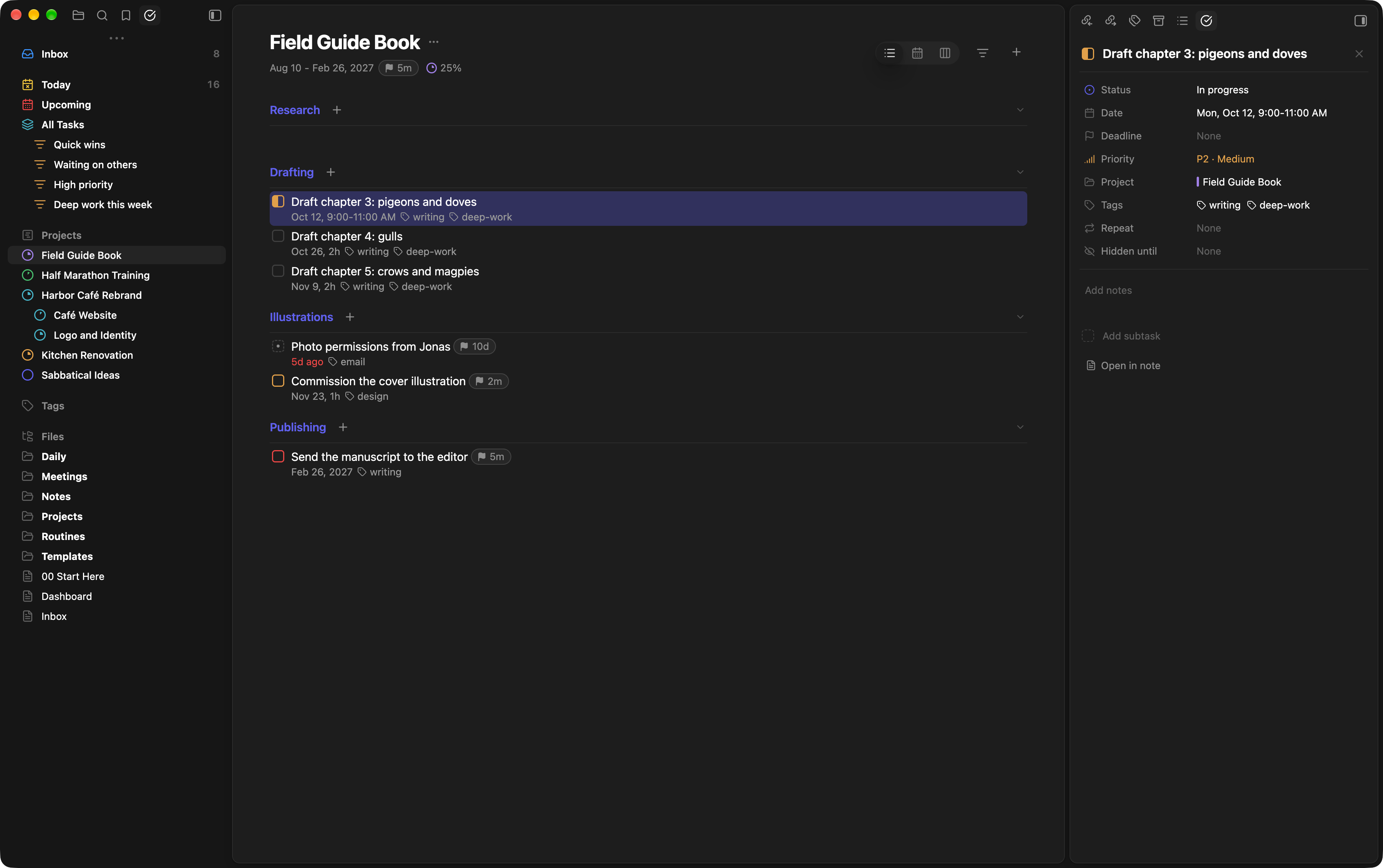The width and height of the screenshot is (1383, 868).
Task: Select the task checkmark icon in right panel
Action: coord(1206,21)
